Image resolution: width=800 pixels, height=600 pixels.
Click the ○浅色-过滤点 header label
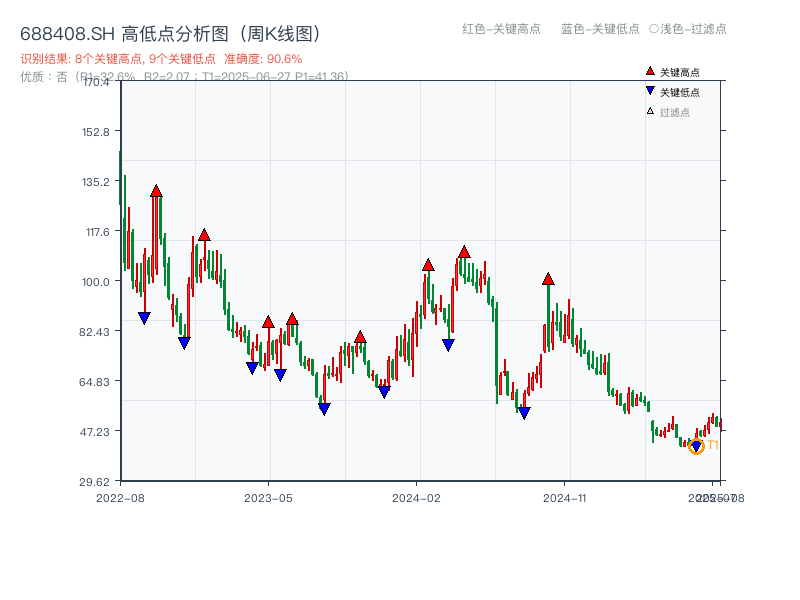[695, 29]
